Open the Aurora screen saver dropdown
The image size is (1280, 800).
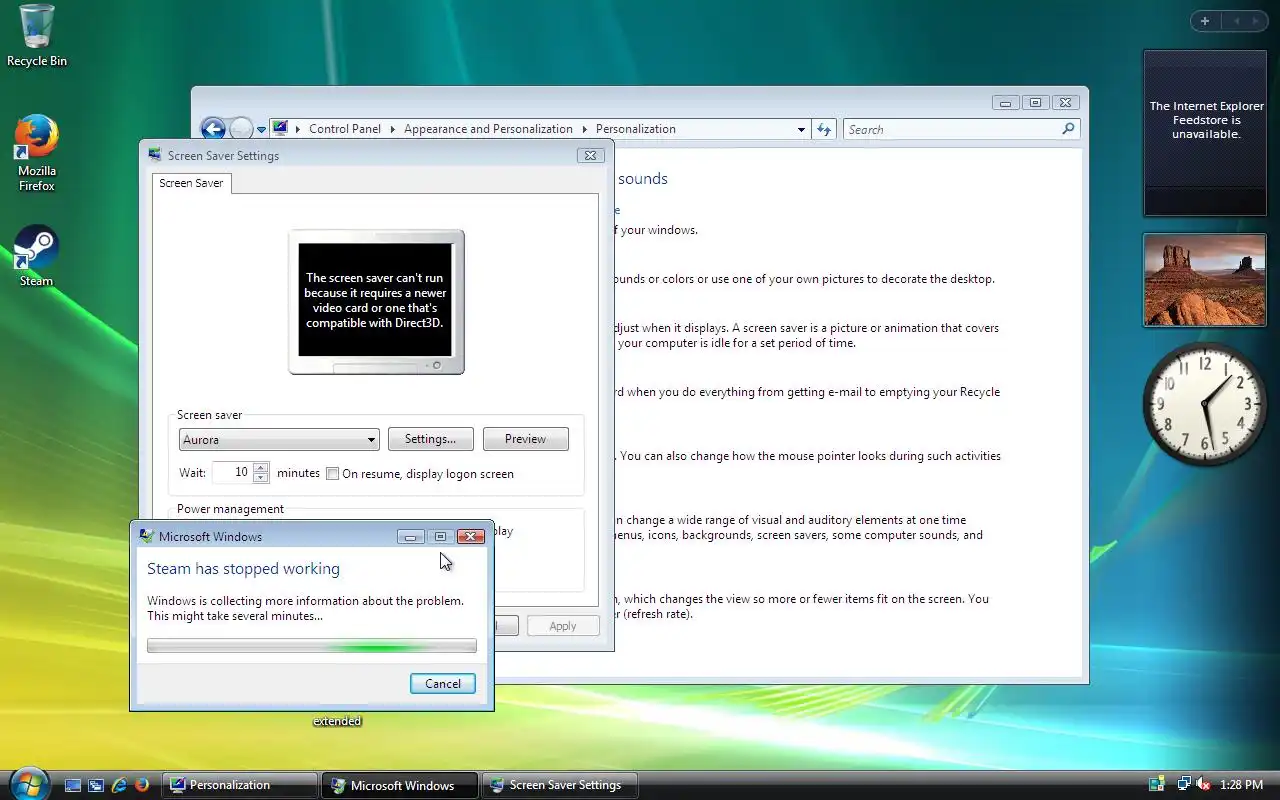coord(279,440)
